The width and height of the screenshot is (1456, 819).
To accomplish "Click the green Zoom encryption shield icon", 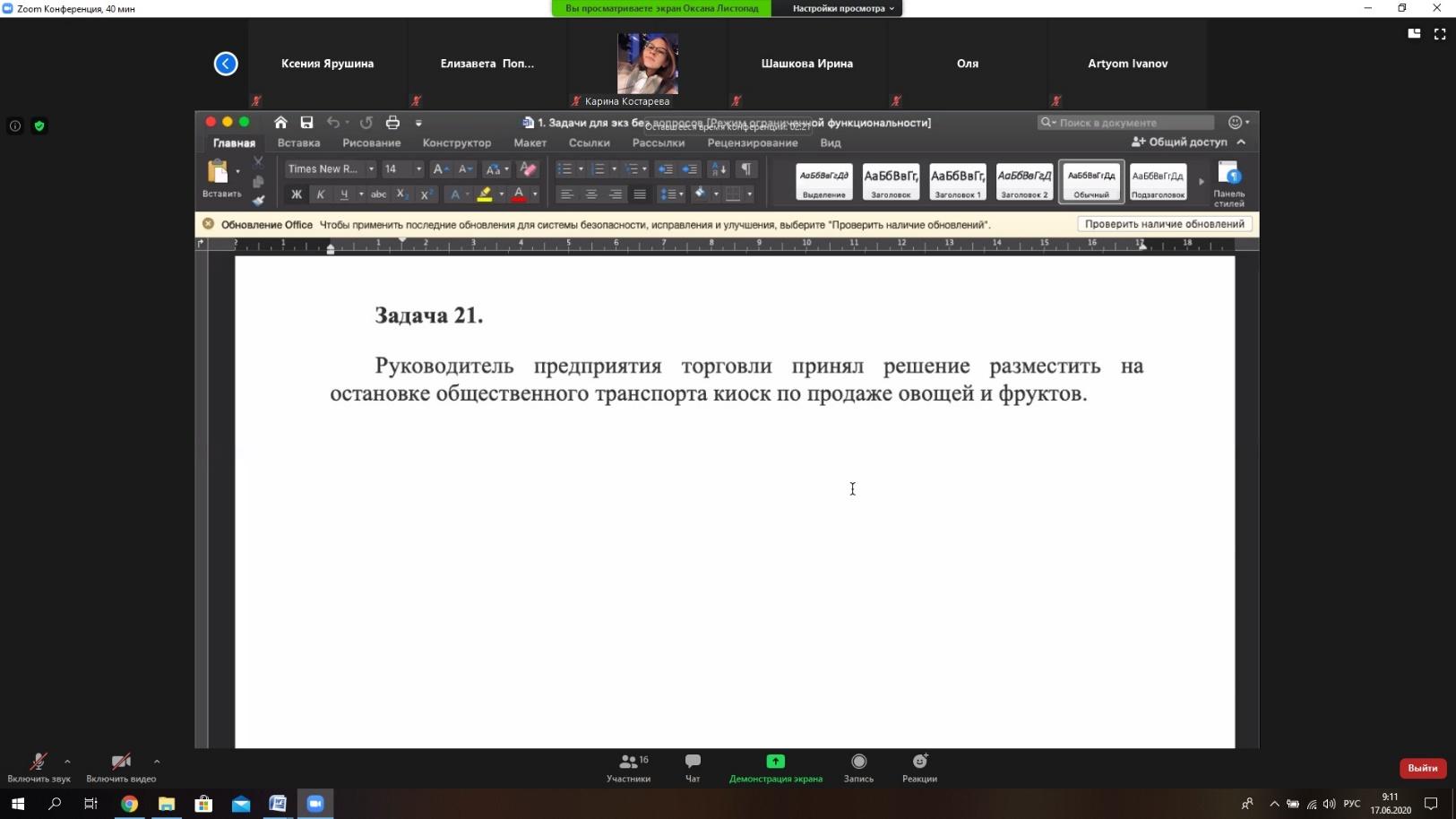I will [39, 126].
